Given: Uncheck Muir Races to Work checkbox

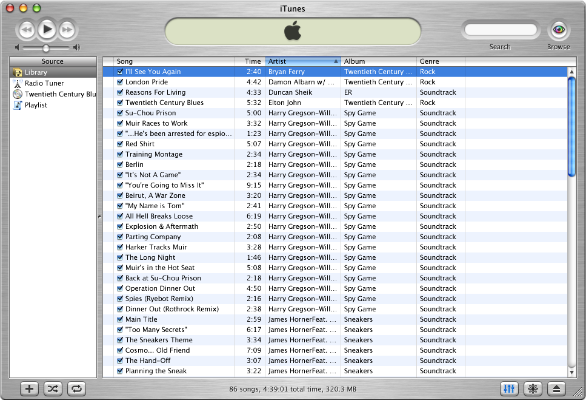Looking at the screenshot, I should 120,123.
